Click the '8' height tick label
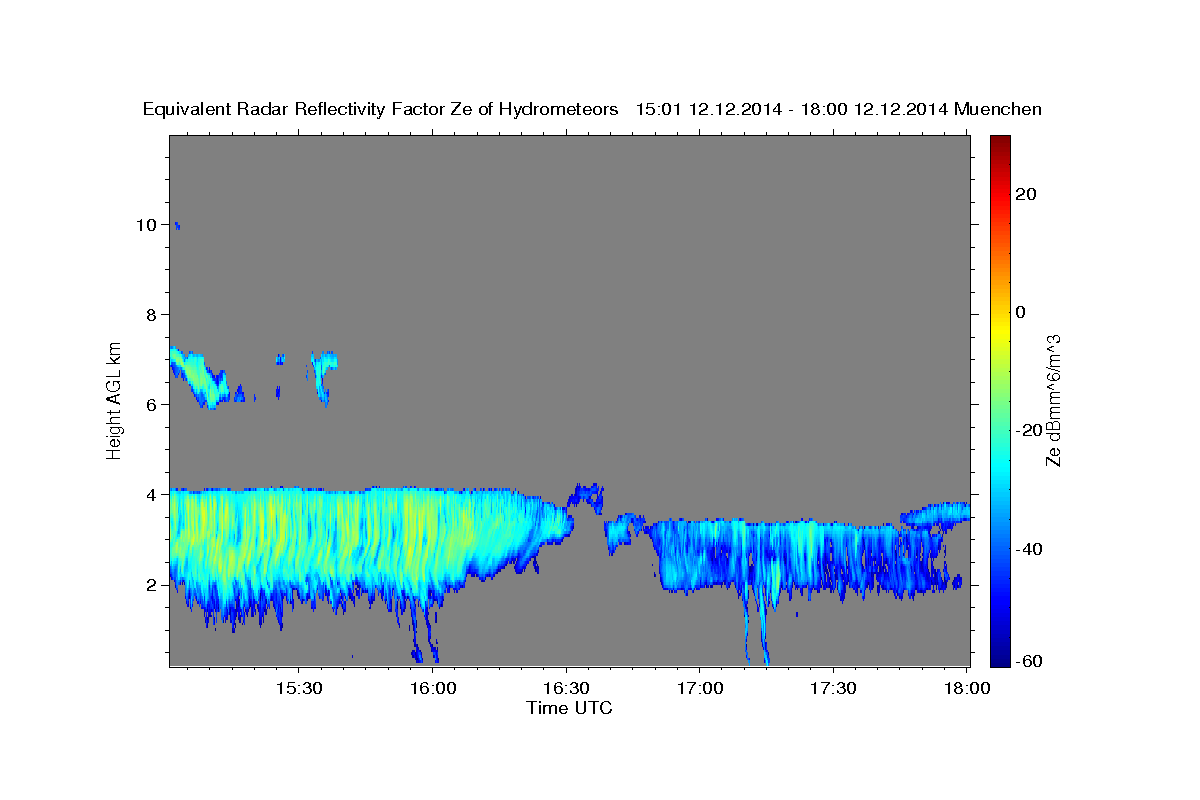The image size is (1200, 800). [152, 315]
